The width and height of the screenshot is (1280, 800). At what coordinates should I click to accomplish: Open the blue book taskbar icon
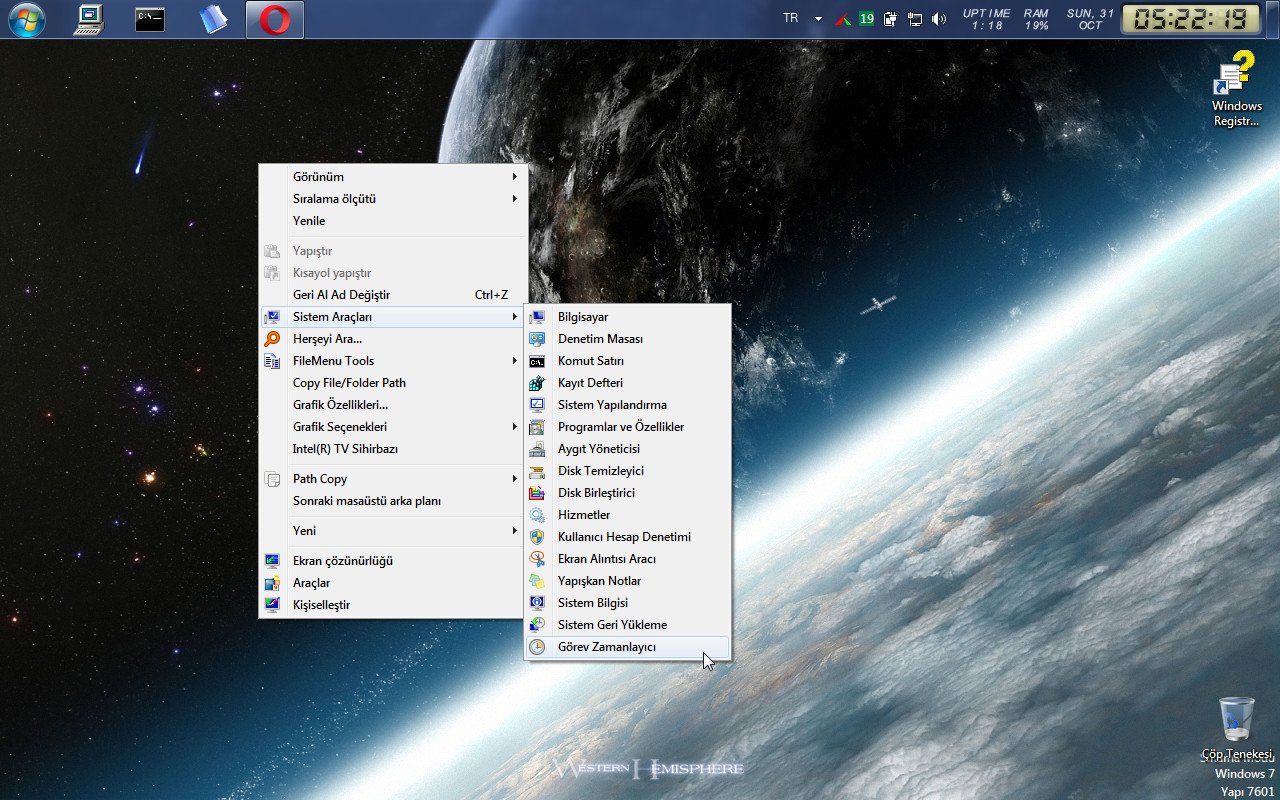click(213, 19)
